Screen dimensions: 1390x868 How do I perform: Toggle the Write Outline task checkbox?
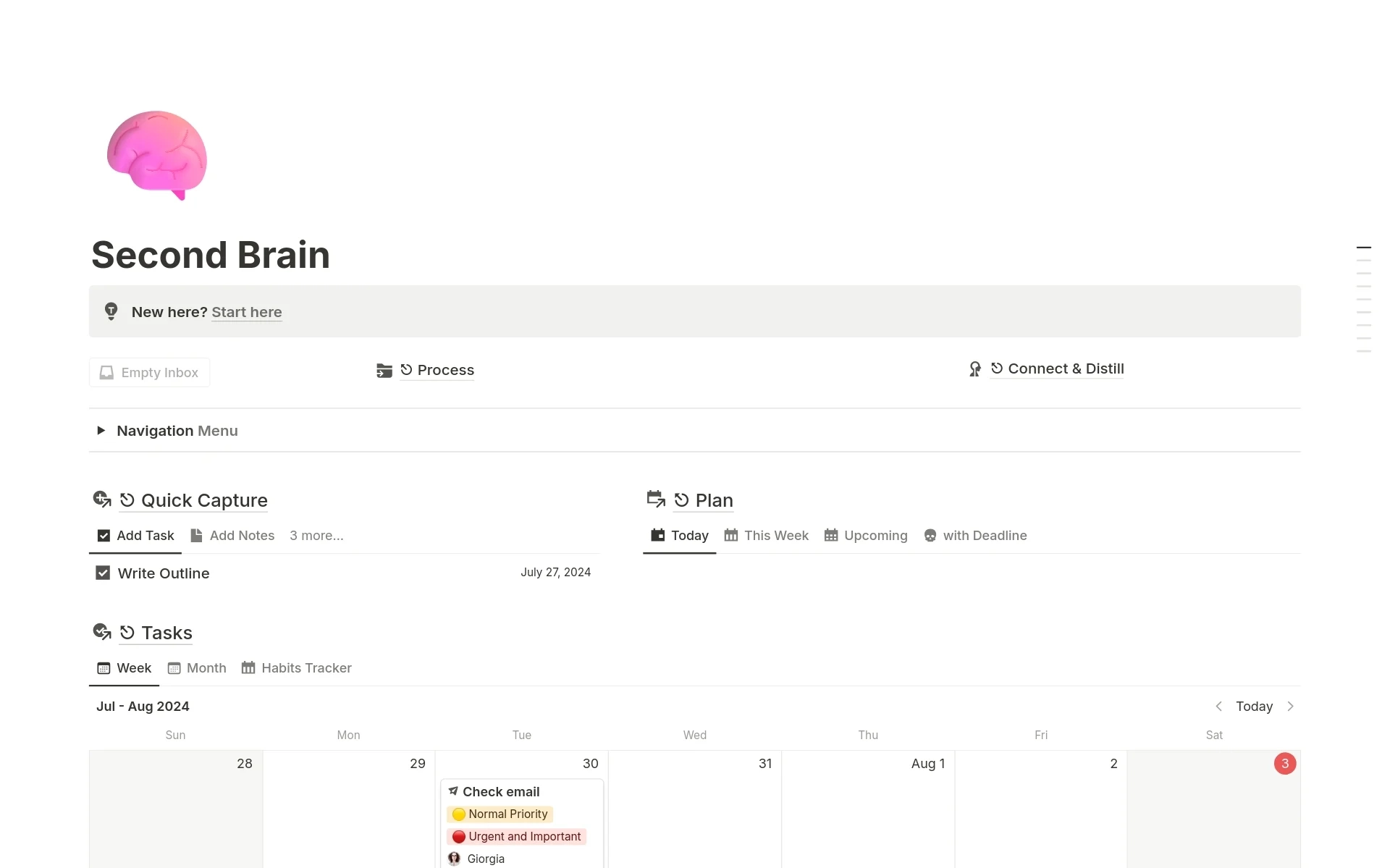[101, 573]
